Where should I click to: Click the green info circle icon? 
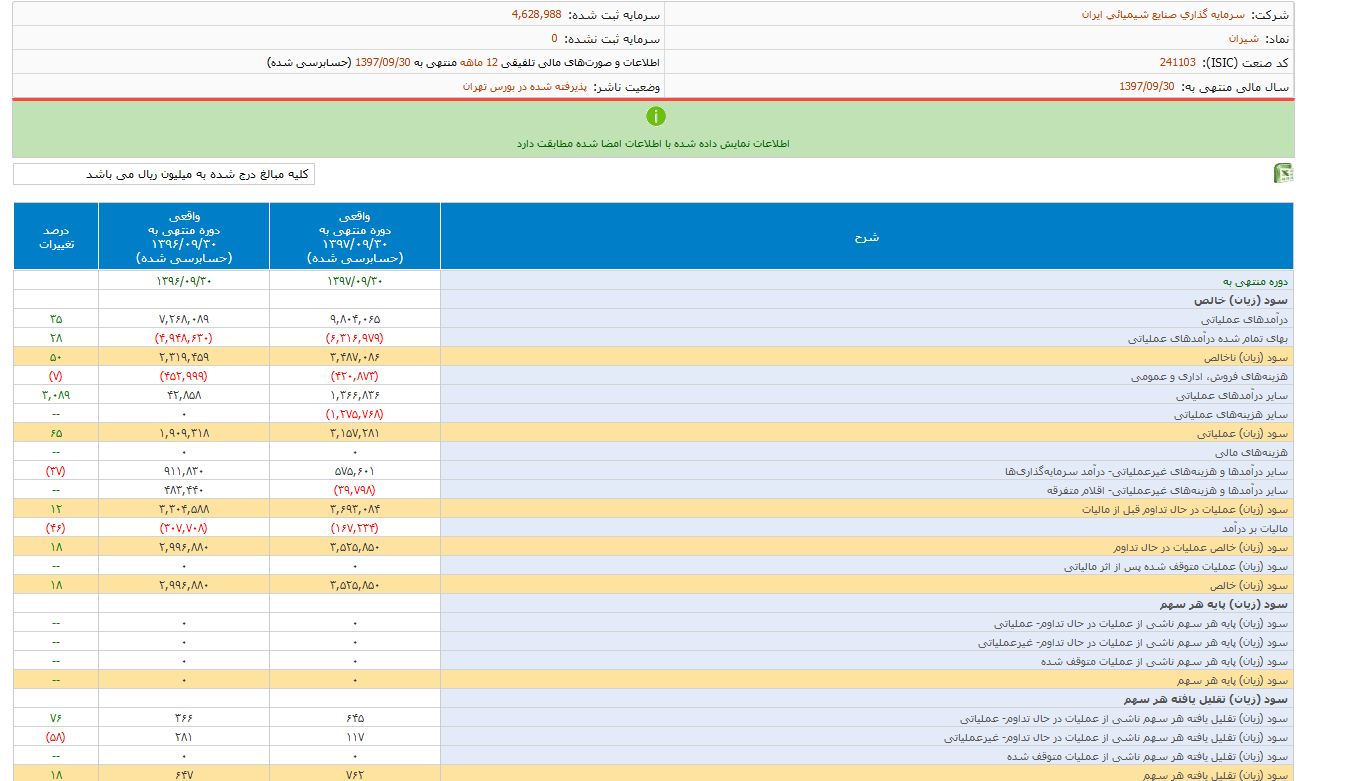point(655,116)
